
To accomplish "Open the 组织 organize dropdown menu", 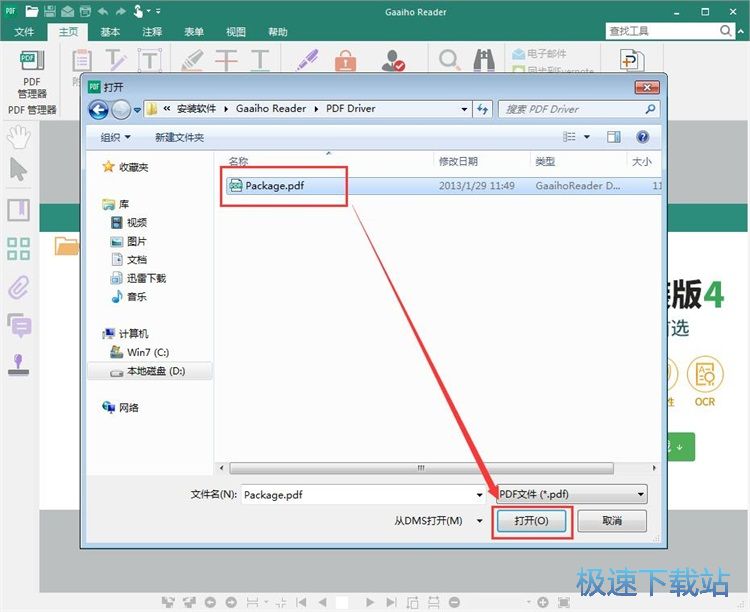I will (115, 137).
